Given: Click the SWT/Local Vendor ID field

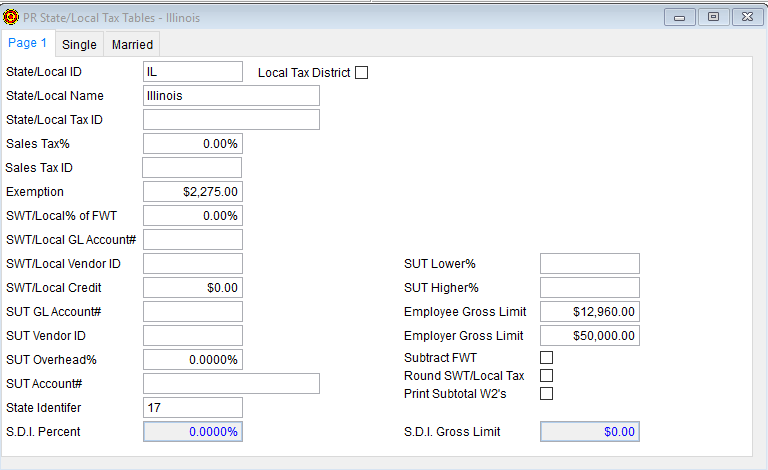Looking at the screenshot, I should click(x=193, y=263).
